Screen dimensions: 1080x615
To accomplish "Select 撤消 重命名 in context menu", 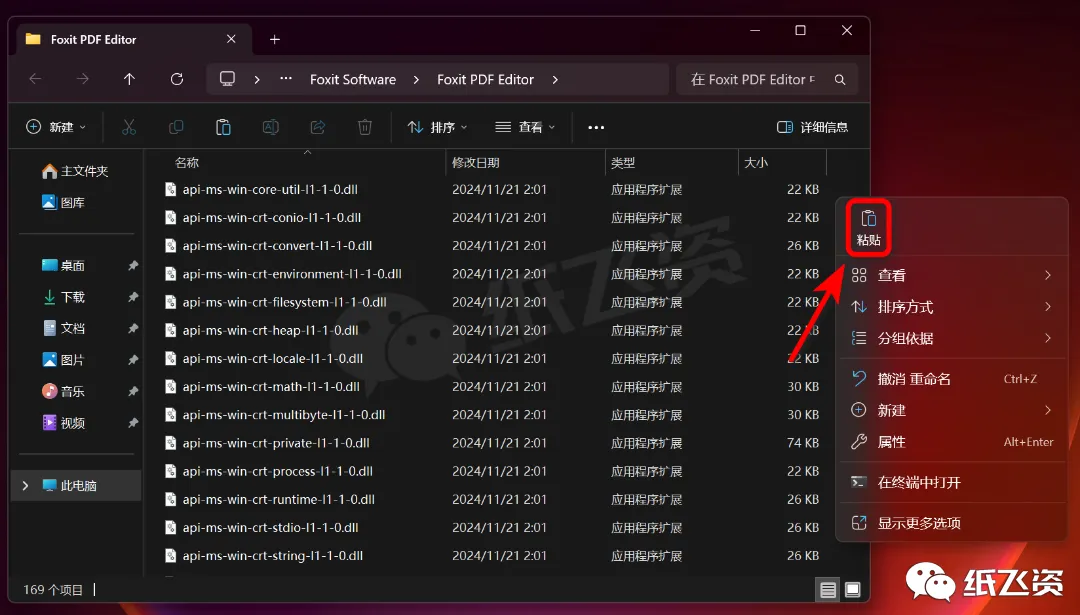I will 951,379.
